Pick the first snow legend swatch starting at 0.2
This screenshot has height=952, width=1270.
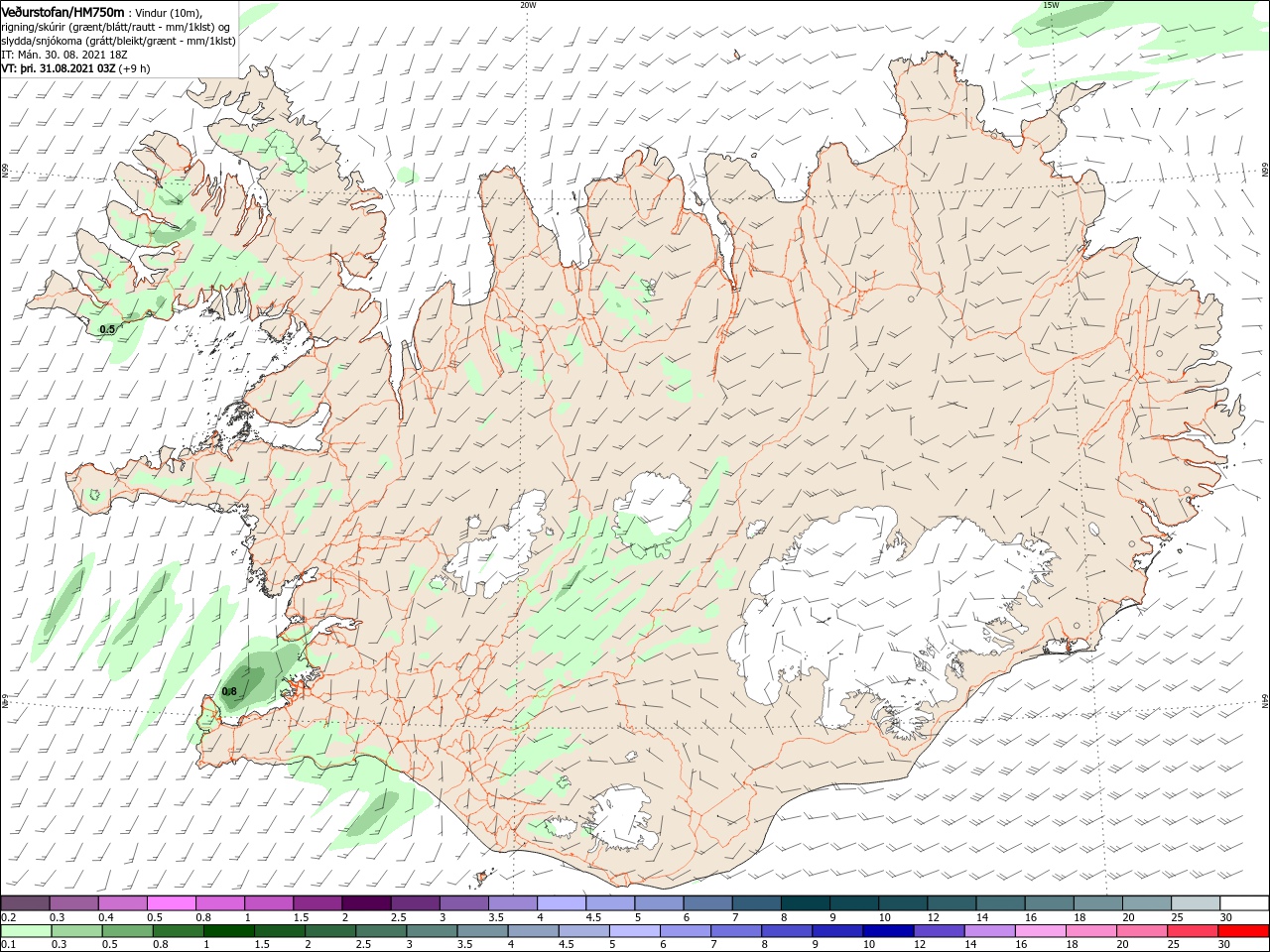25,903
